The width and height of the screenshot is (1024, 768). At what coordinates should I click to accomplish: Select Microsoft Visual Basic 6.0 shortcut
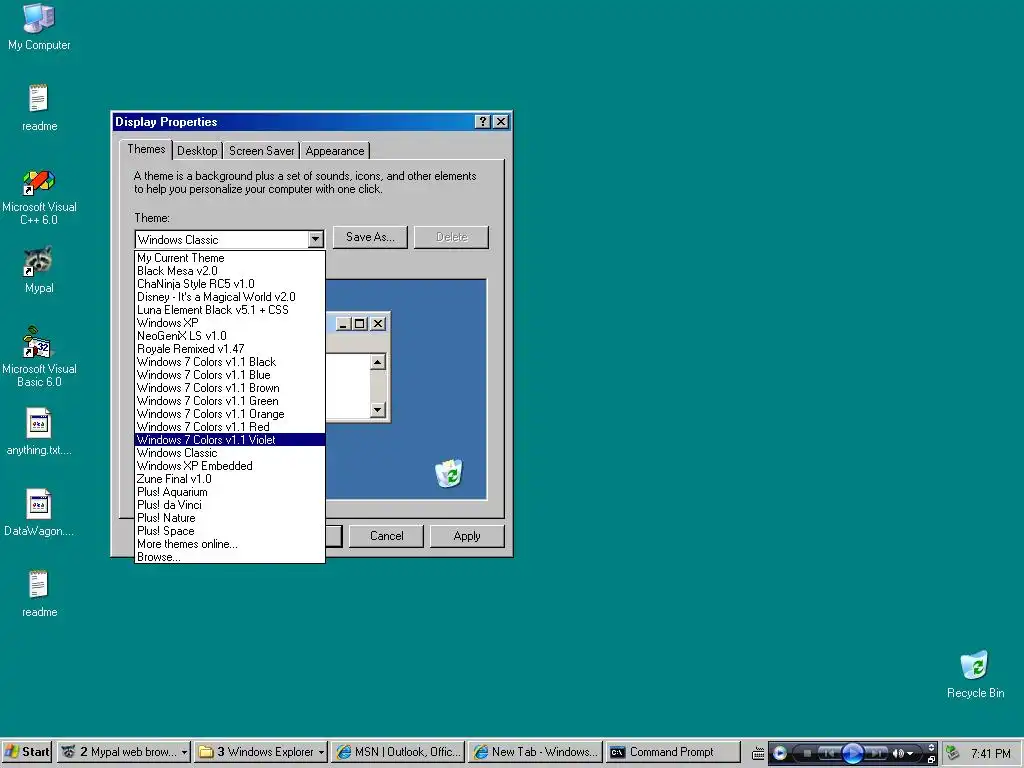pyautogui.click(x=39, y=357)
